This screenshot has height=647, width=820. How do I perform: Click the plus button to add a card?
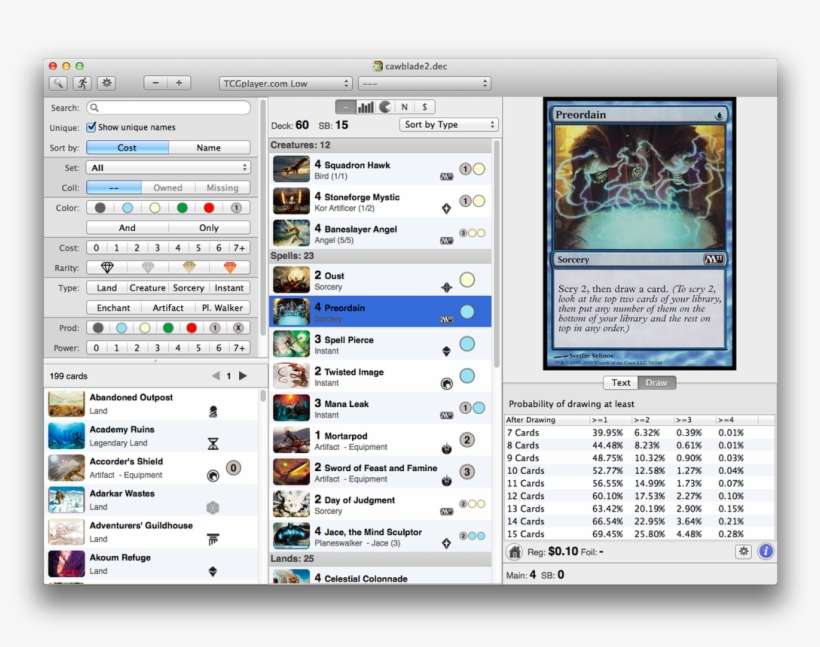tap(178, 82)
